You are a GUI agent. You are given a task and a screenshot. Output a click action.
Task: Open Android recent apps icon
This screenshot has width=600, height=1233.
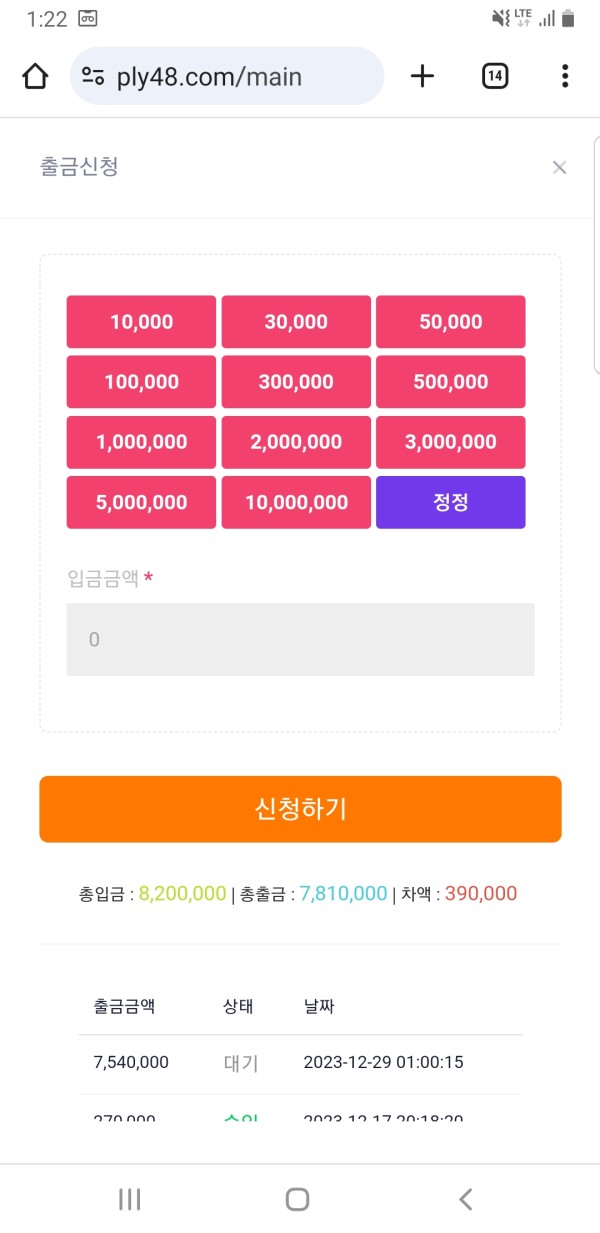[130, 1199]
